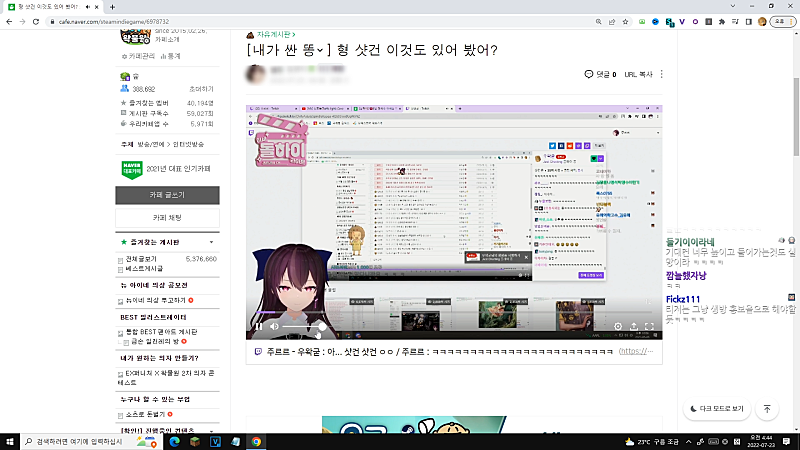Open the notification center icon
The image size is (800, 450).
[x=786, y=442]
